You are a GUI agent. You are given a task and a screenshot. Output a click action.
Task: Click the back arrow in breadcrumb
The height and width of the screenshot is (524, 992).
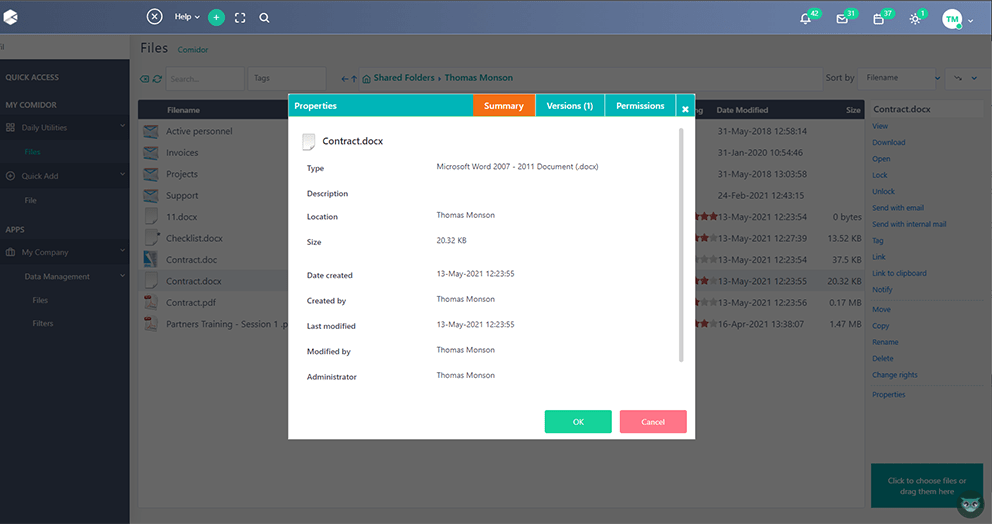344,79
